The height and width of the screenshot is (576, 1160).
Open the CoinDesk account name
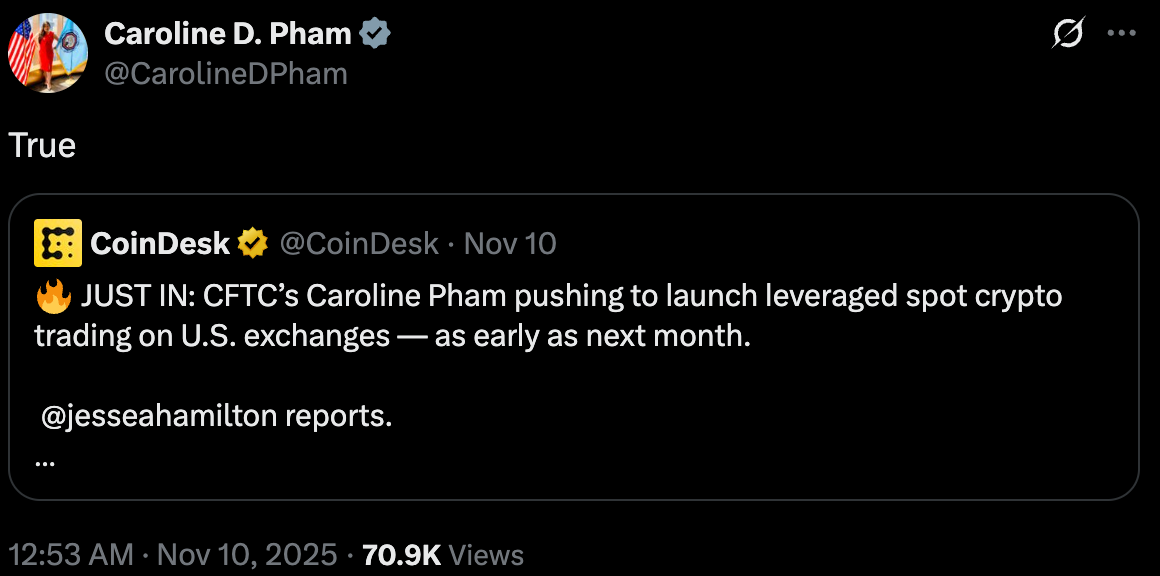160,243
